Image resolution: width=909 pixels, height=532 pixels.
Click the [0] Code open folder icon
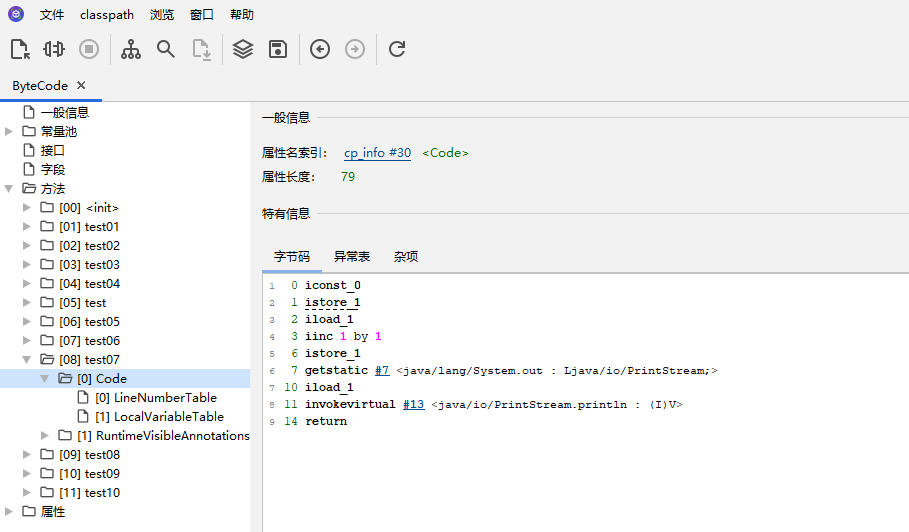pos(65,378)
